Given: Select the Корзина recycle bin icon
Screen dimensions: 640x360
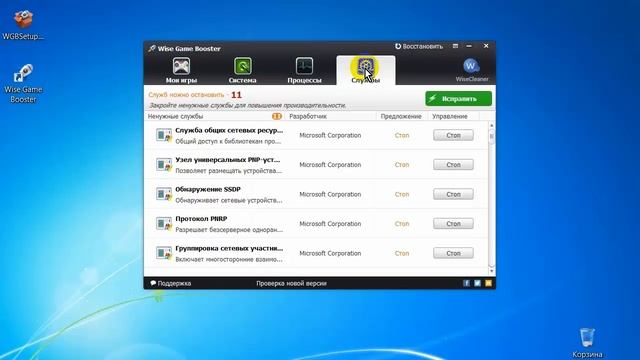Looking at the screenshot, I should [587, 343].
